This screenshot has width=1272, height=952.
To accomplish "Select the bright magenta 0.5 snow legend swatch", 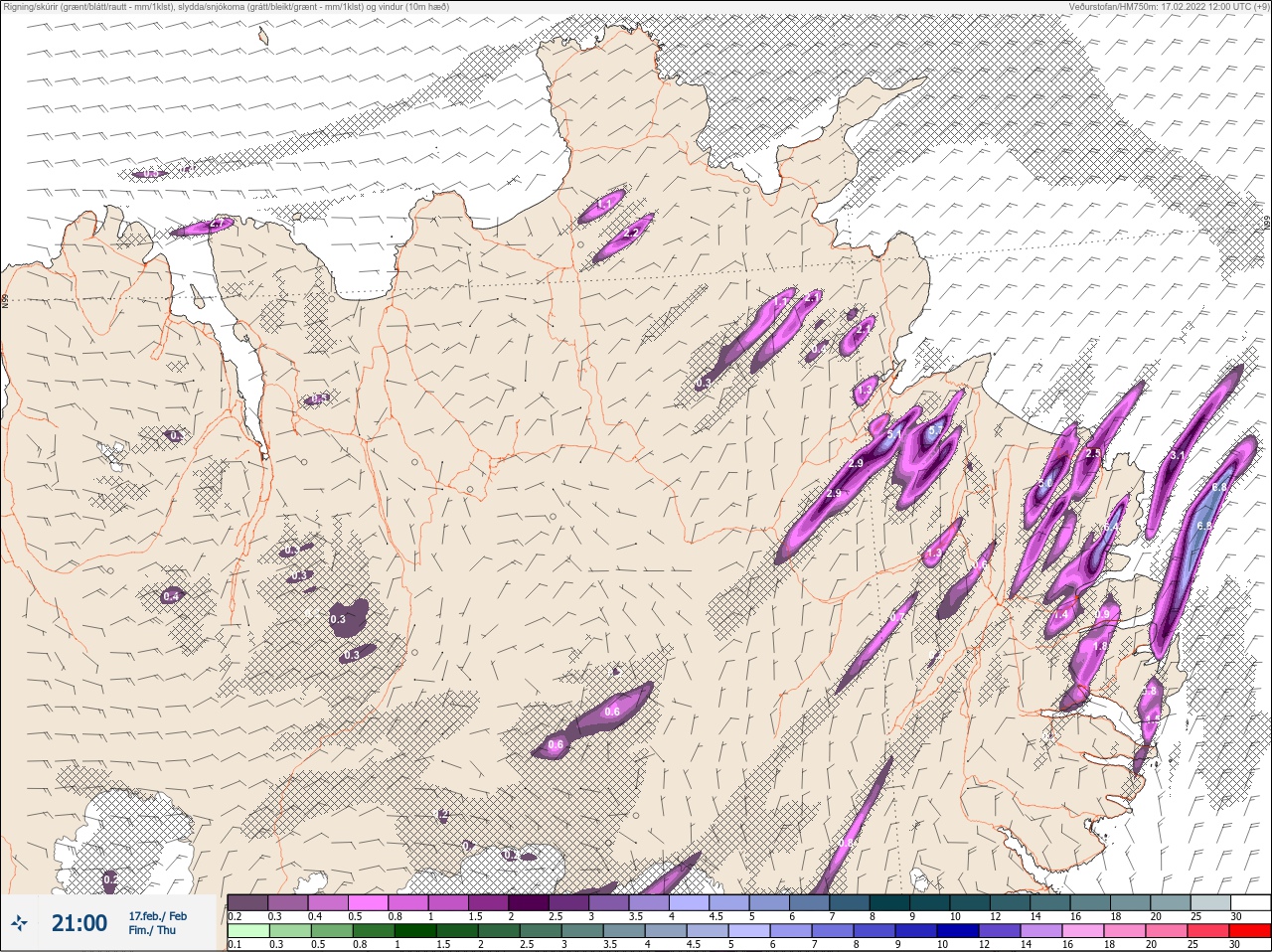I will (x=369, y=902).
